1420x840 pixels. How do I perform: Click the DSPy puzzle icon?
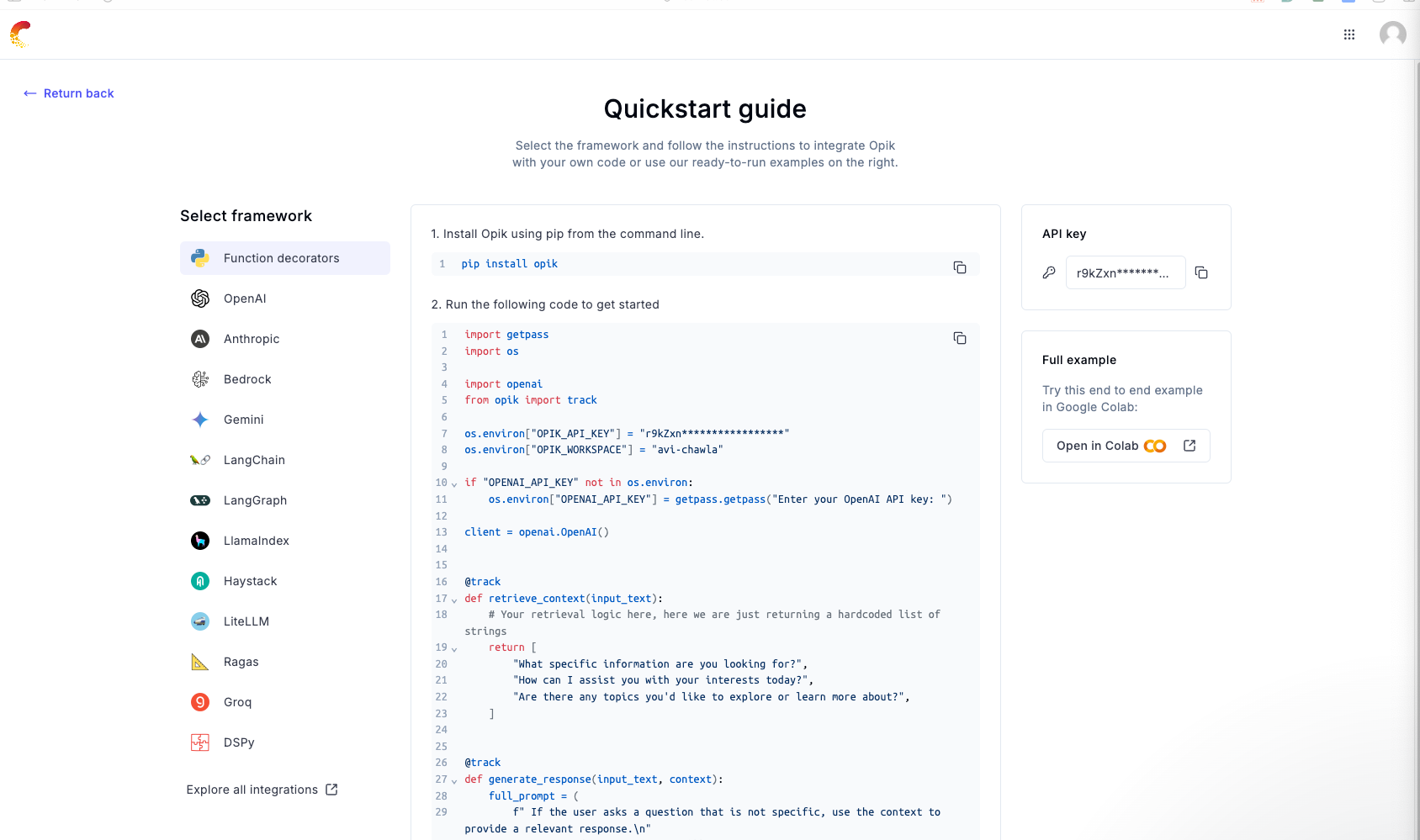coord(200,742)
